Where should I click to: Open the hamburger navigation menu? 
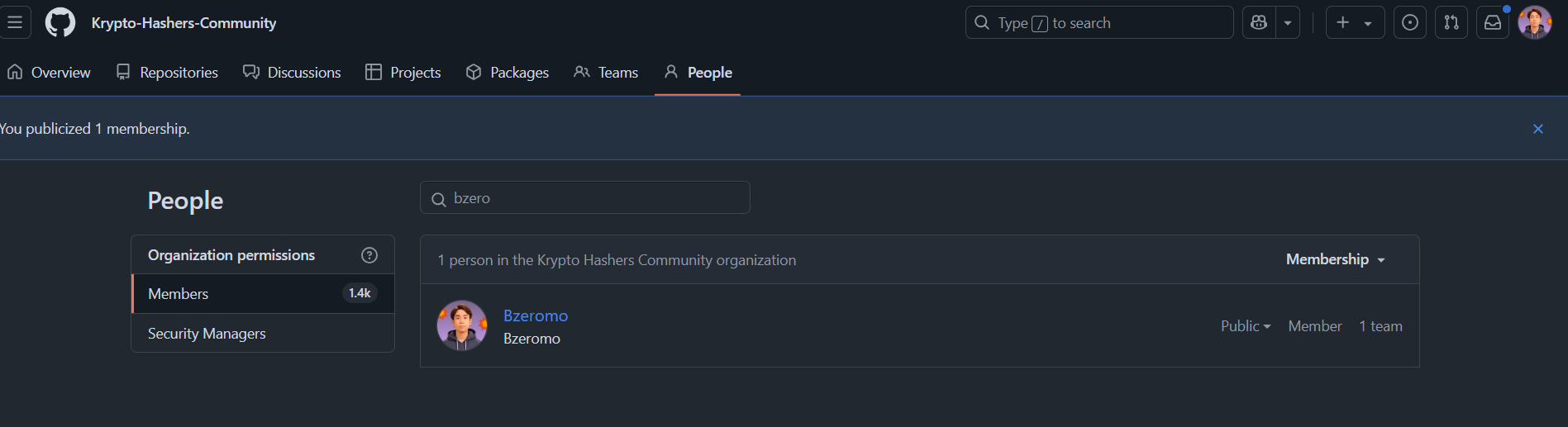(15, 22)
